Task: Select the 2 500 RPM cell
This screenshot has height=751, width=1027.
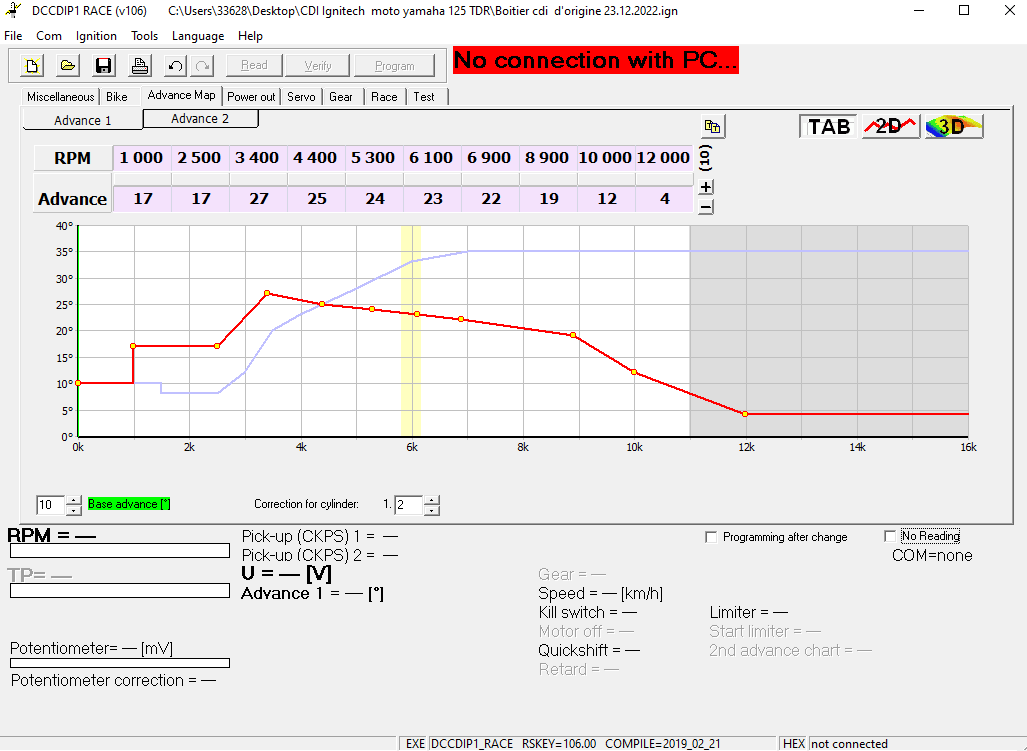Action: 199,158
